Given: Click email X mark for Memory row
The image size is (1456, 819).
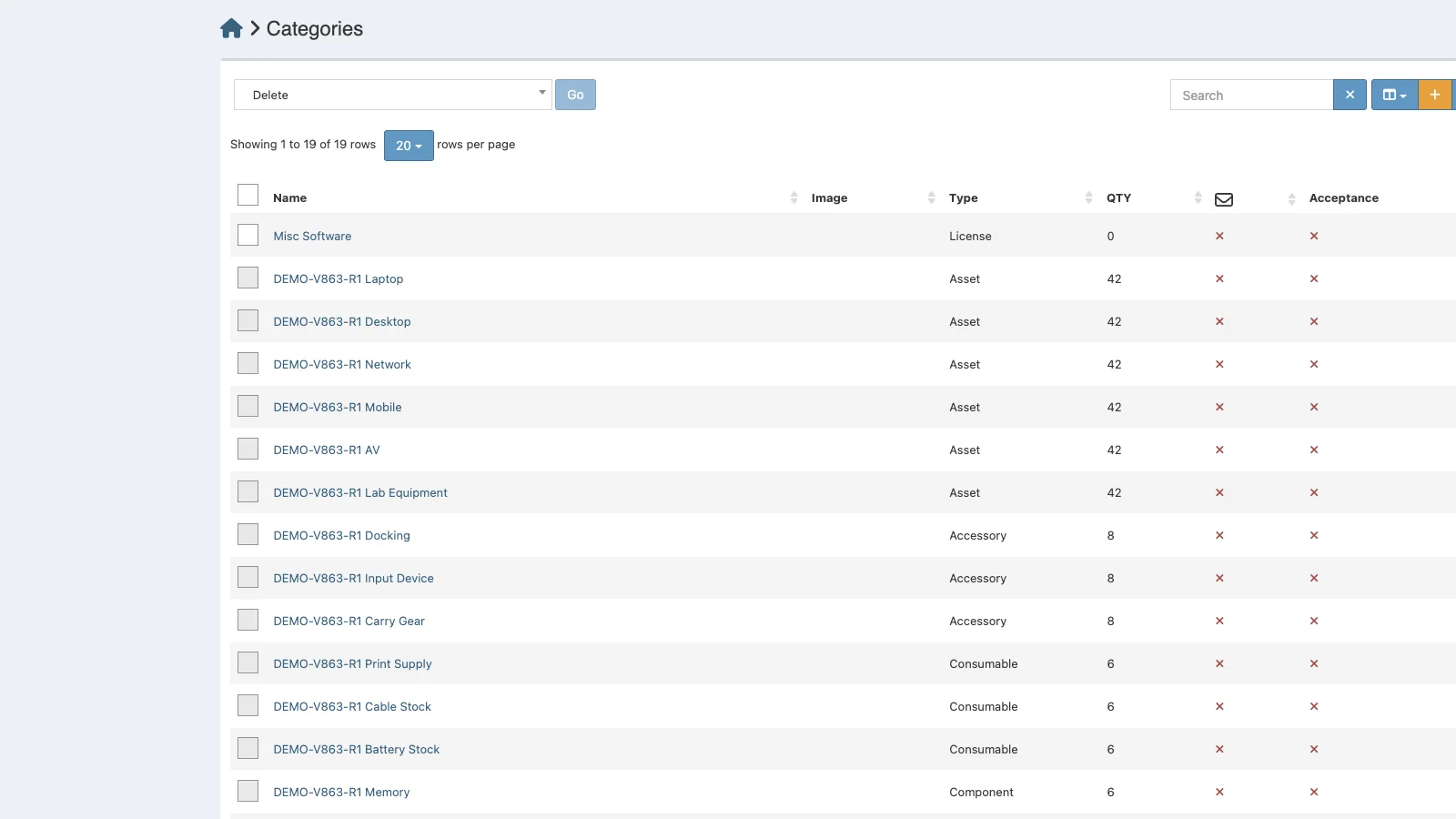Looking at the screenshot, I should tap(1219, 792).
